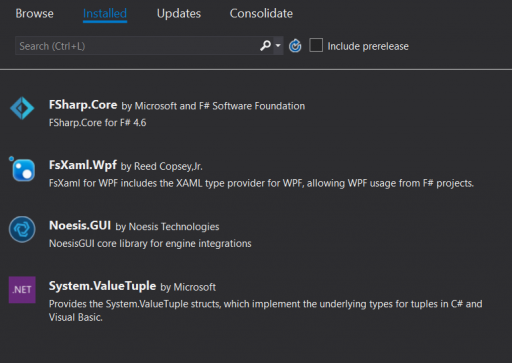Select the Noesis.GUI package title
The image size is (512, 363).
pos(80,226)
